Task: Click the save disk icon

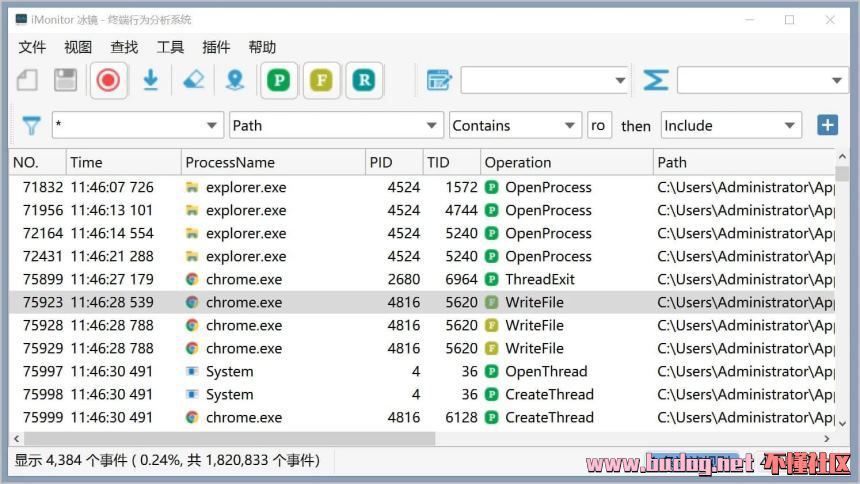Action: [66, 81]
